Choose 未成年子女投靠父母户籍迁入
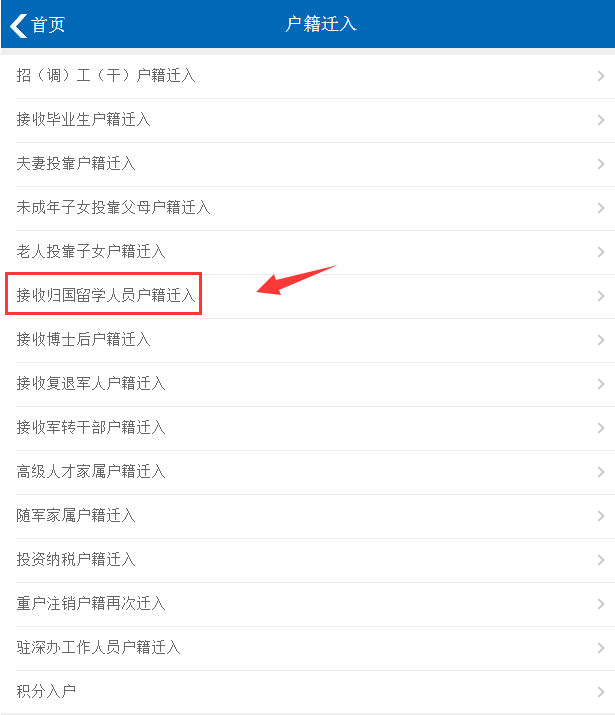 pyautogui.click(x=308, y=208)
